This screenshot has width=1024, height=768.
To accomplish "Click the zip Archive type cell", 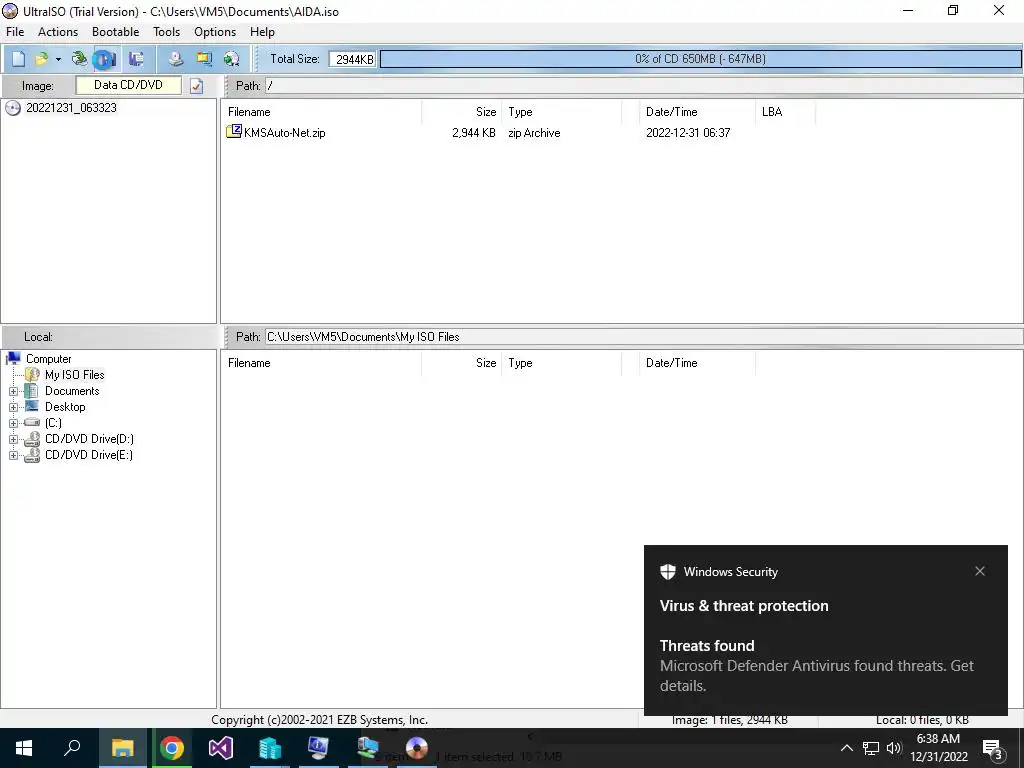I will pos(534,133).
